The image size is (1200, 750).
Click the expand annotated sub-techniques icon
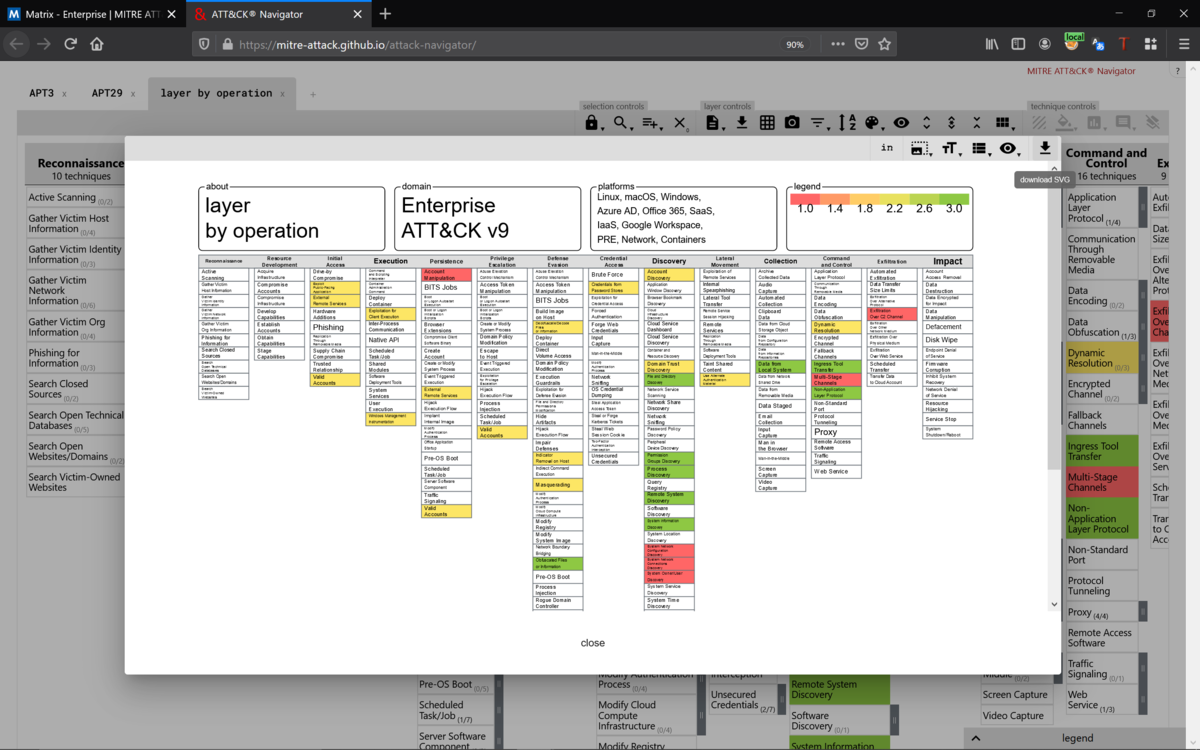951,123
